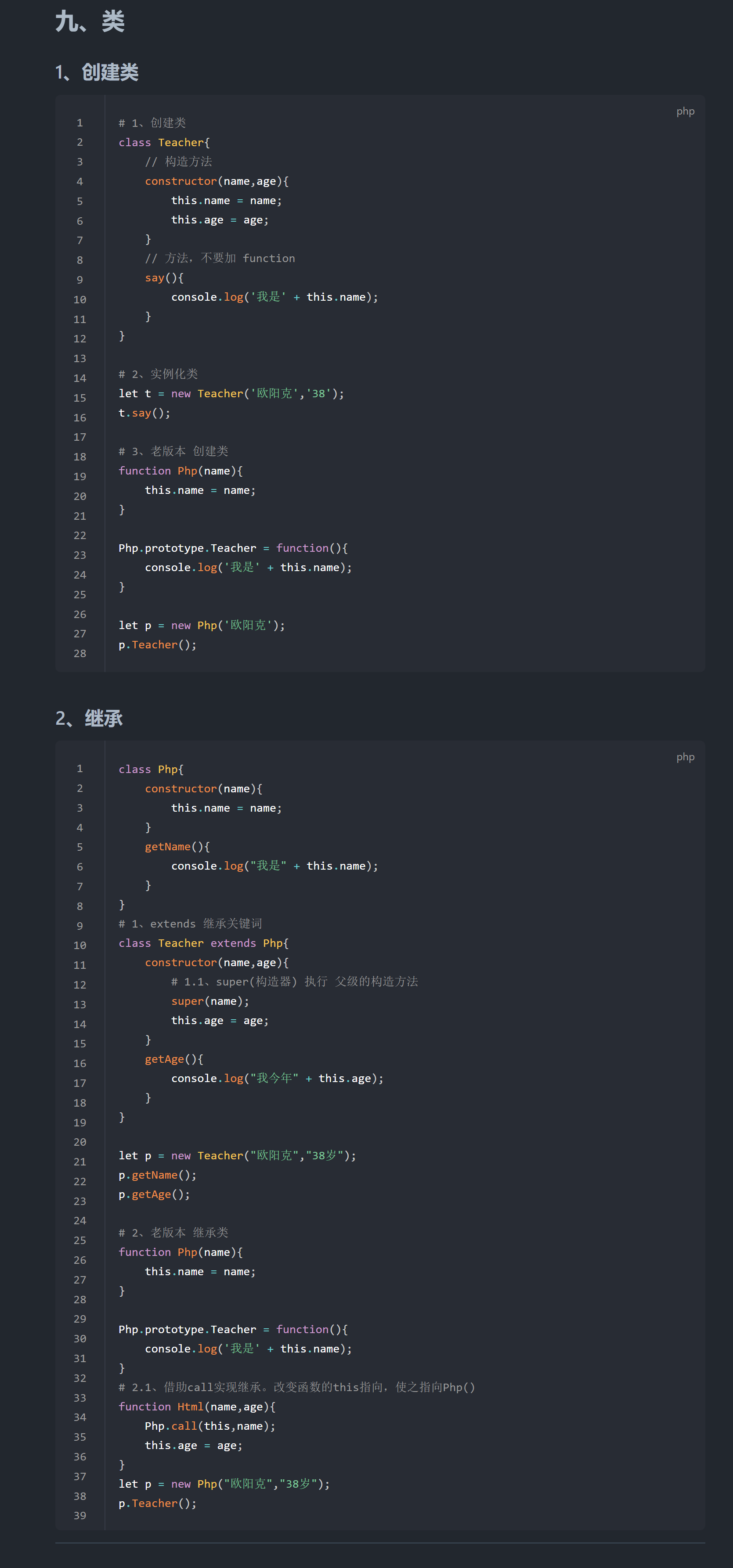This screenshot has height=1568, width=733.
Task: Click the line 't.say();'
Action: pyautogui.click(x=144, y=413)
